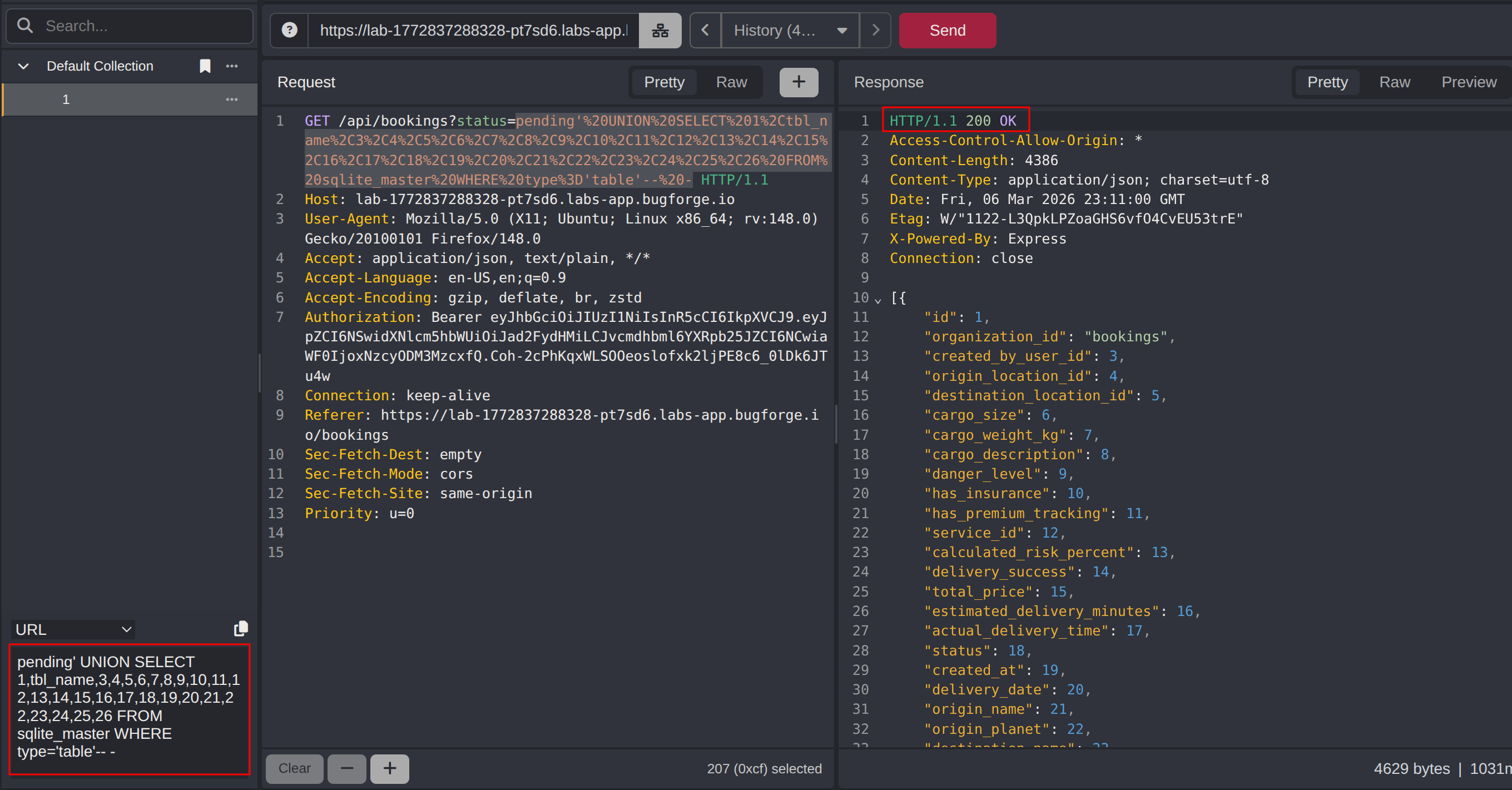Click the search magnifier icon
Viewport: 1512px width, 790px height.
(24, 26)
